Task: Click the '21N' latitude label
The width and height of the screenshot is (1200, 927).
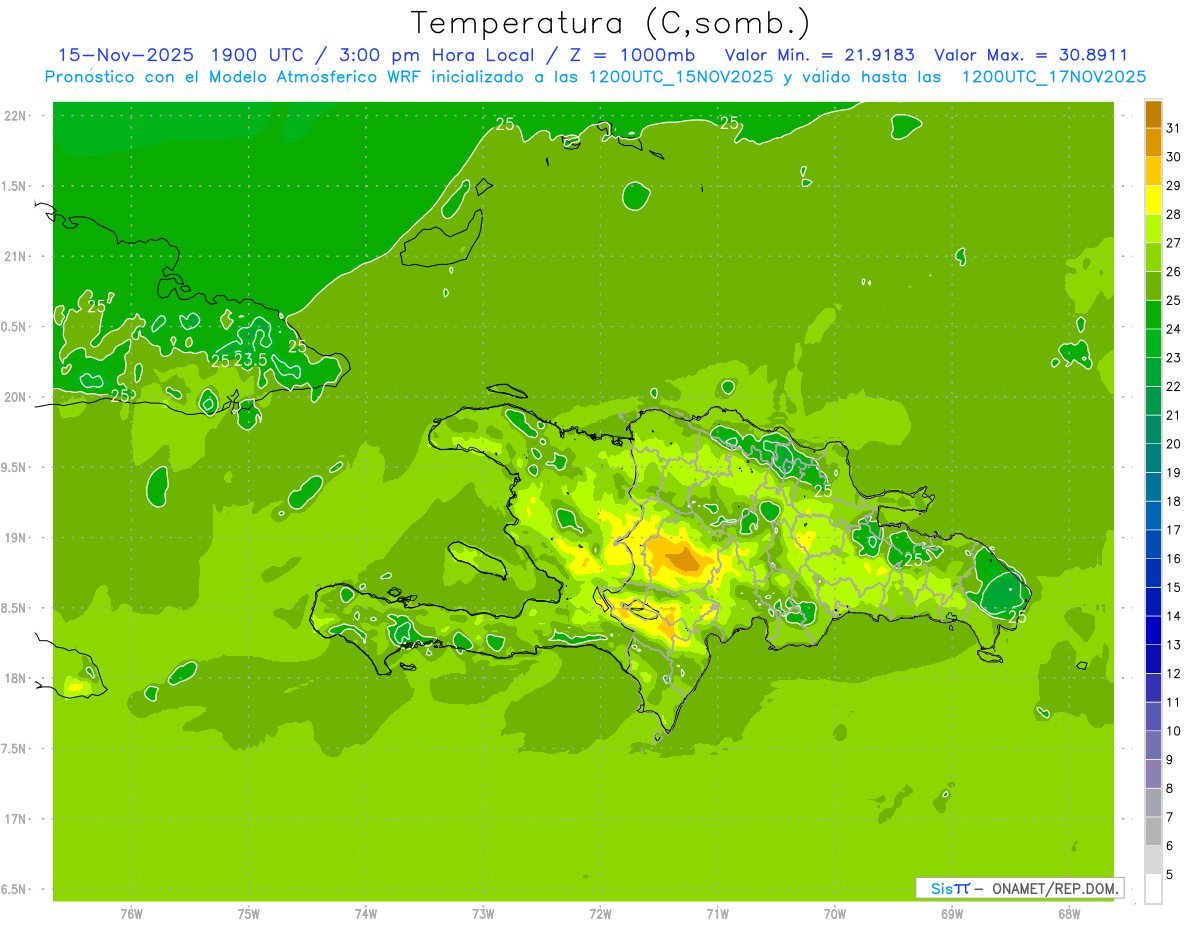Action: coord(15,256)
